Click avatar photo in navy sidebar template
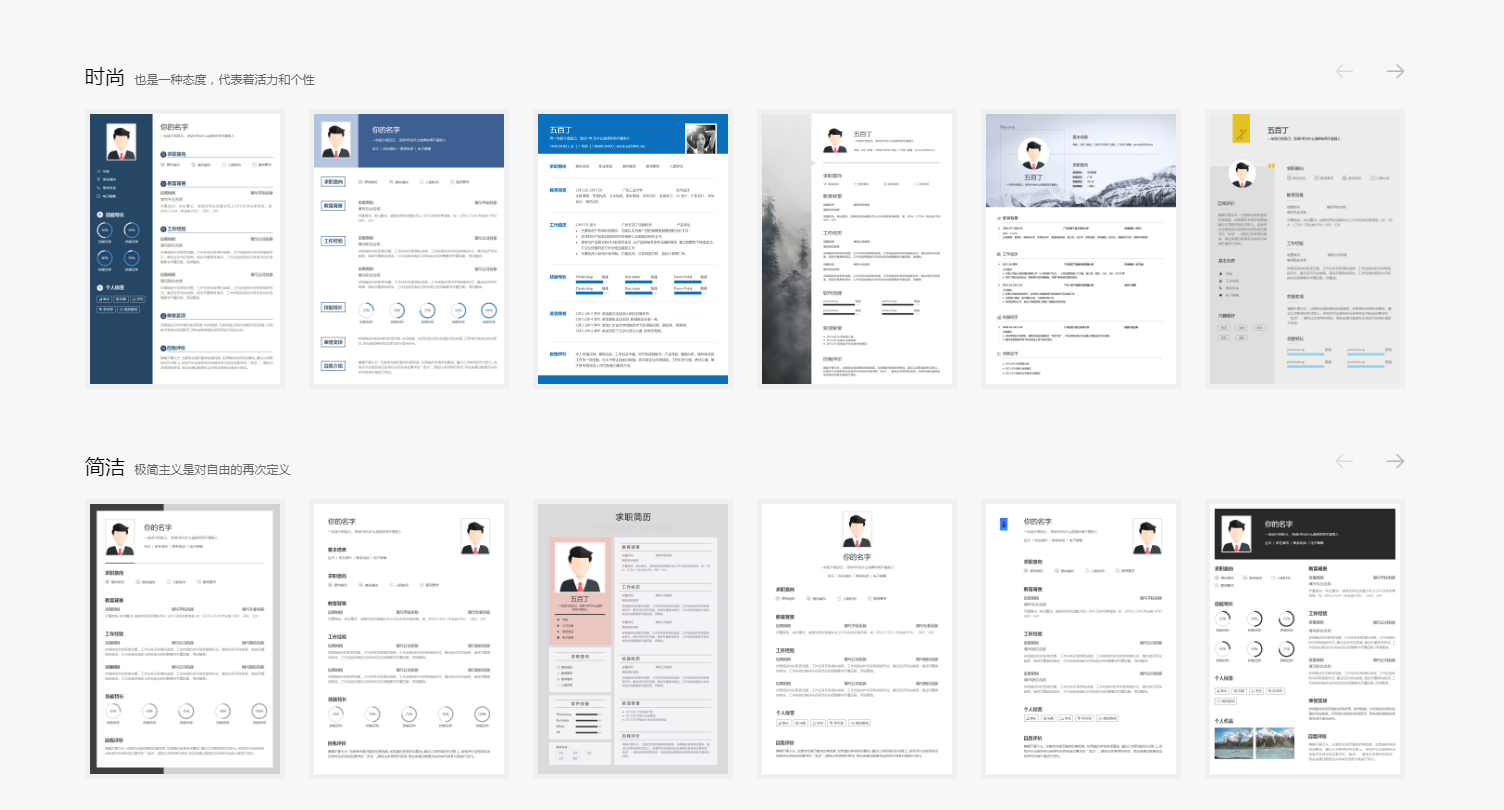 tap(123, 143)
